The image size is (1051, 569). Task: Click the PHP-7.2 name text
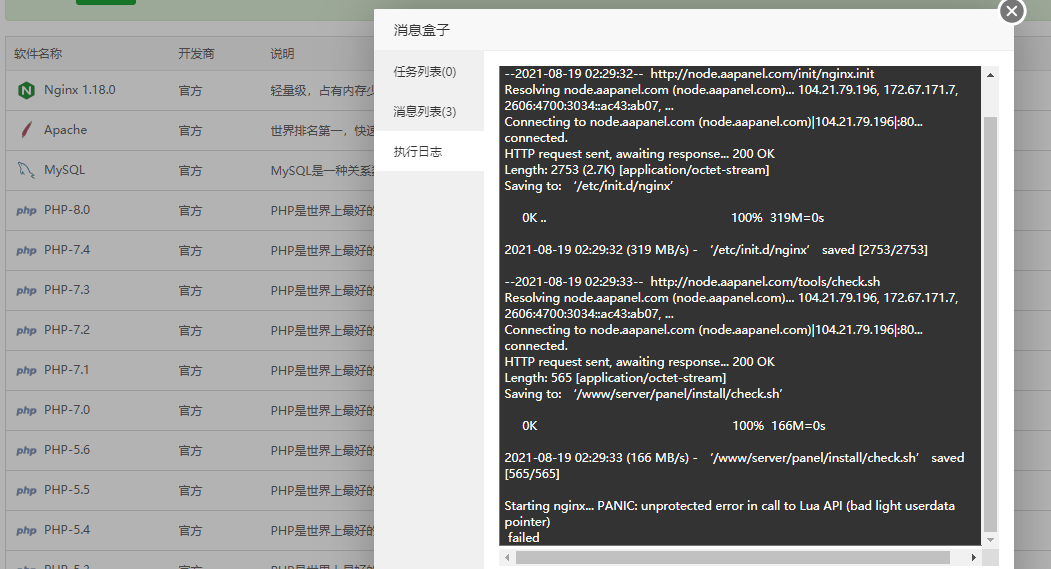(67, 330)
